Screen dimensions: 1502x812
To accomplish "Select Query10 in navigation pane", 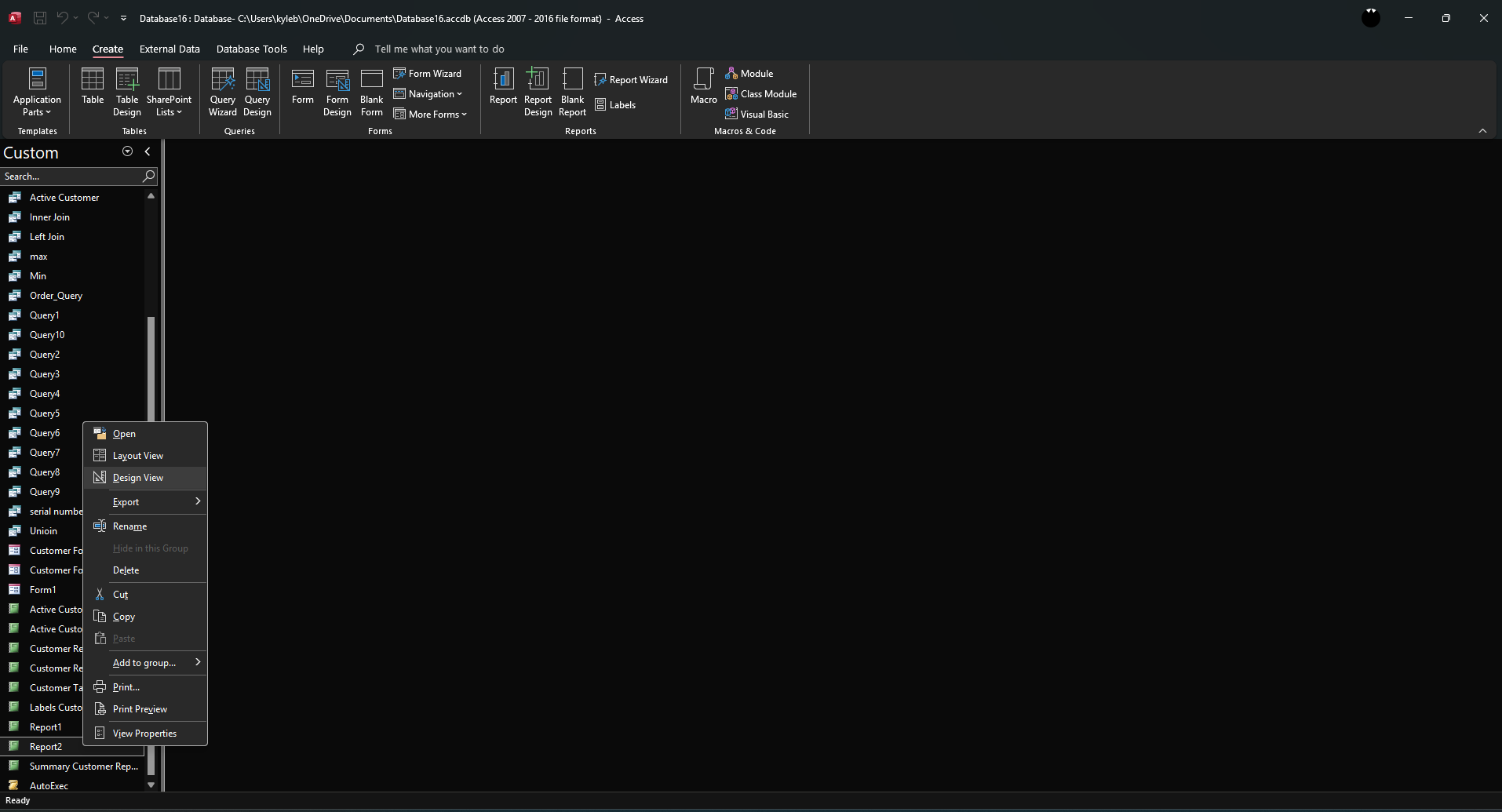I will coord(72,335).
